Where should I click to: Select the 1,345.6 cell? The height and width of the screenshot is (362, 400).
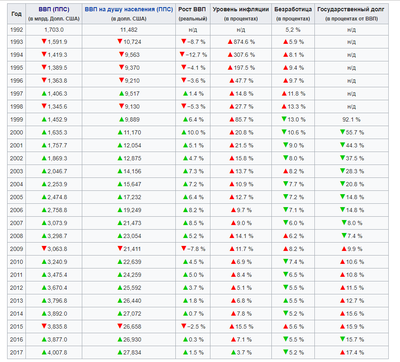(54, 107)
